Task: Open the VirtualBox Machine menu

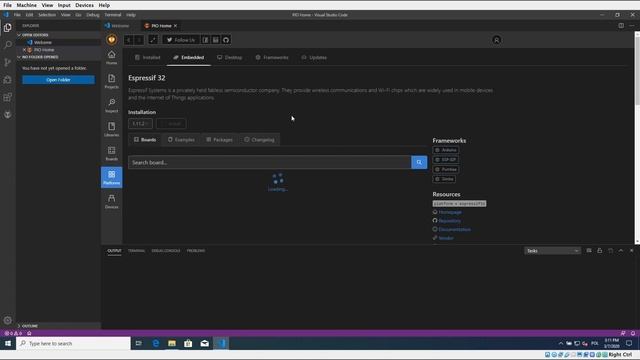Action: tap(27, 5)
